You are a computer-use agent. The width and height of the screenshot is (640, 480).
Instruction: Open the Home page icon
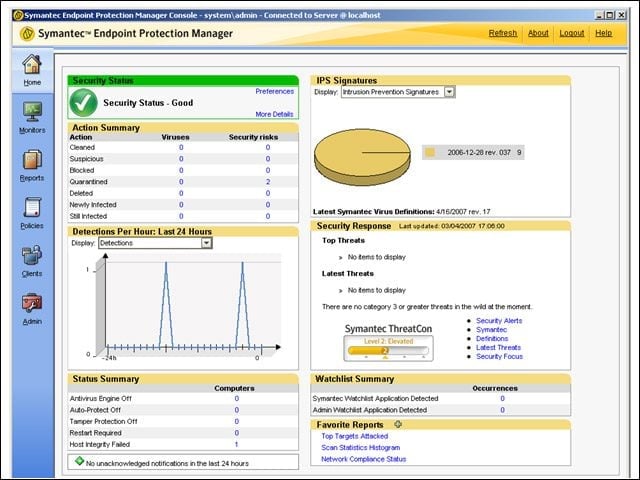click(32, 64)
